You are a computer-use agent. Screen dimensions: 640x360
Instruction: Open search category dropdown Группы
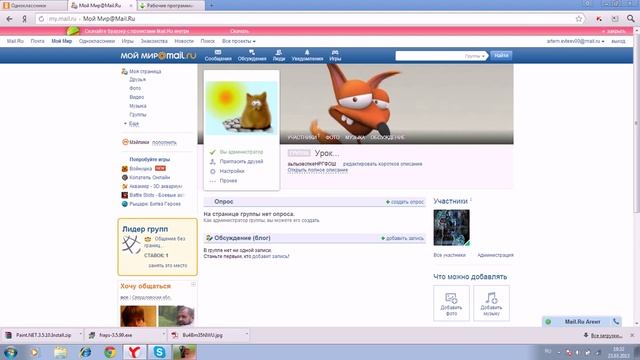(x=475, y=56)
